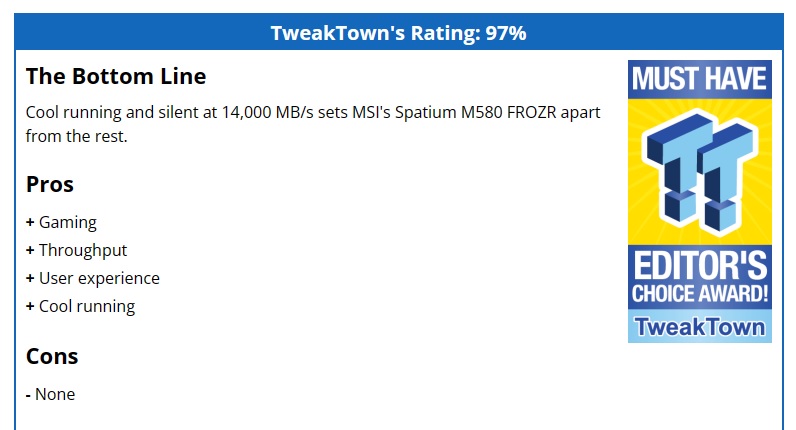Screen dimensions: 796x430
Task: Click the plus sign before Throughput
Action: 30,250
